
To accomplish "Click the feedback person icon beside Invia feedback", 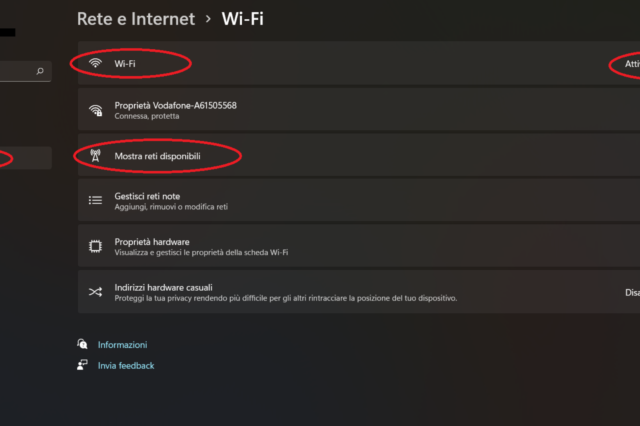I will [x=82, y=365].
